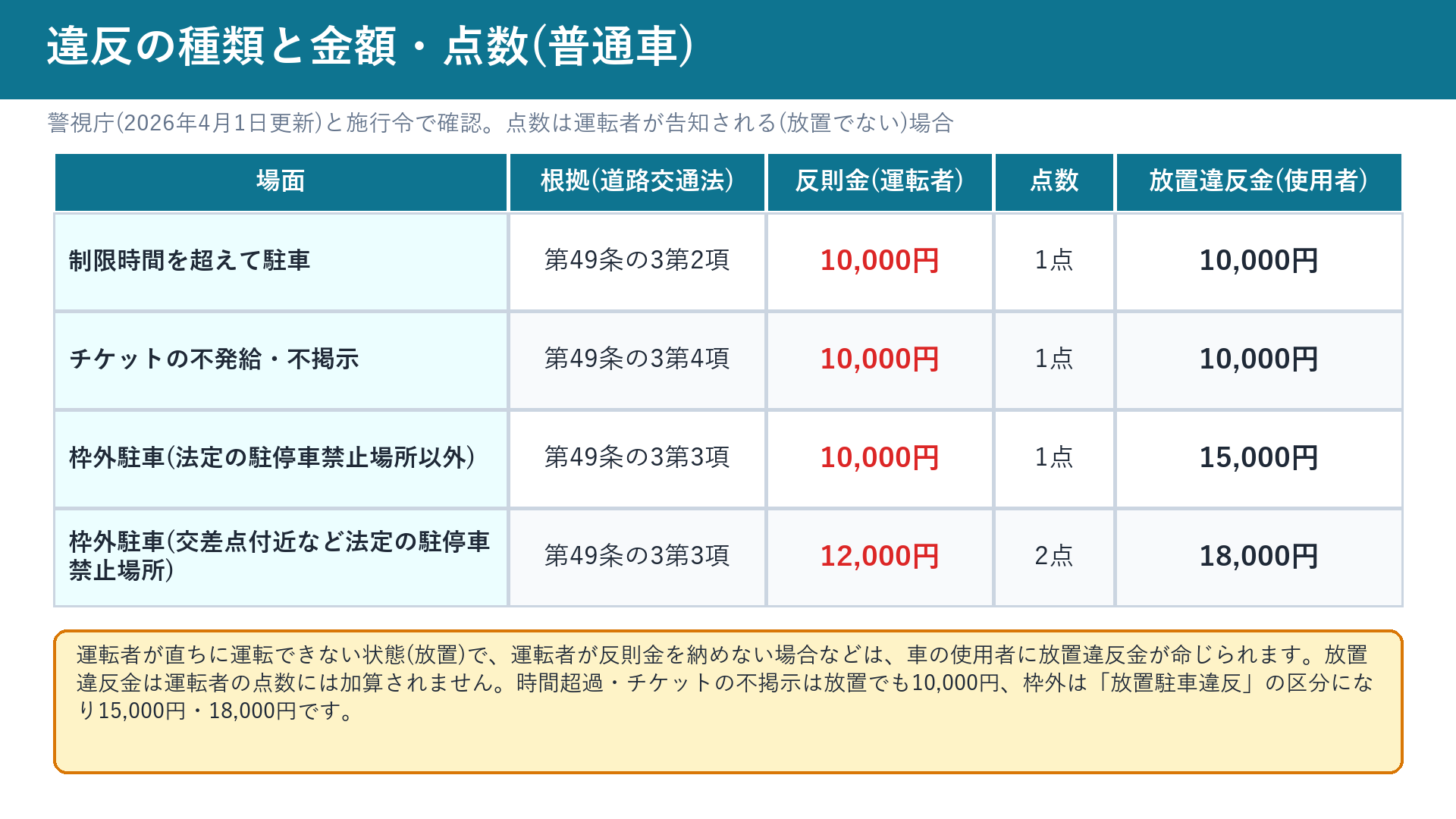Select the cell 第49条の3第4項
The height and width of the screenshot is (819, 1456).
coord(637,359)
